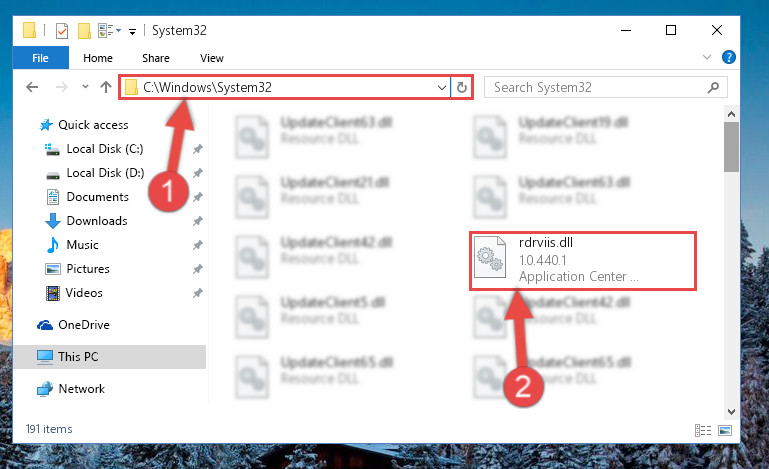
Task: Click the New folder quick access icon
Action: (84, 31)
